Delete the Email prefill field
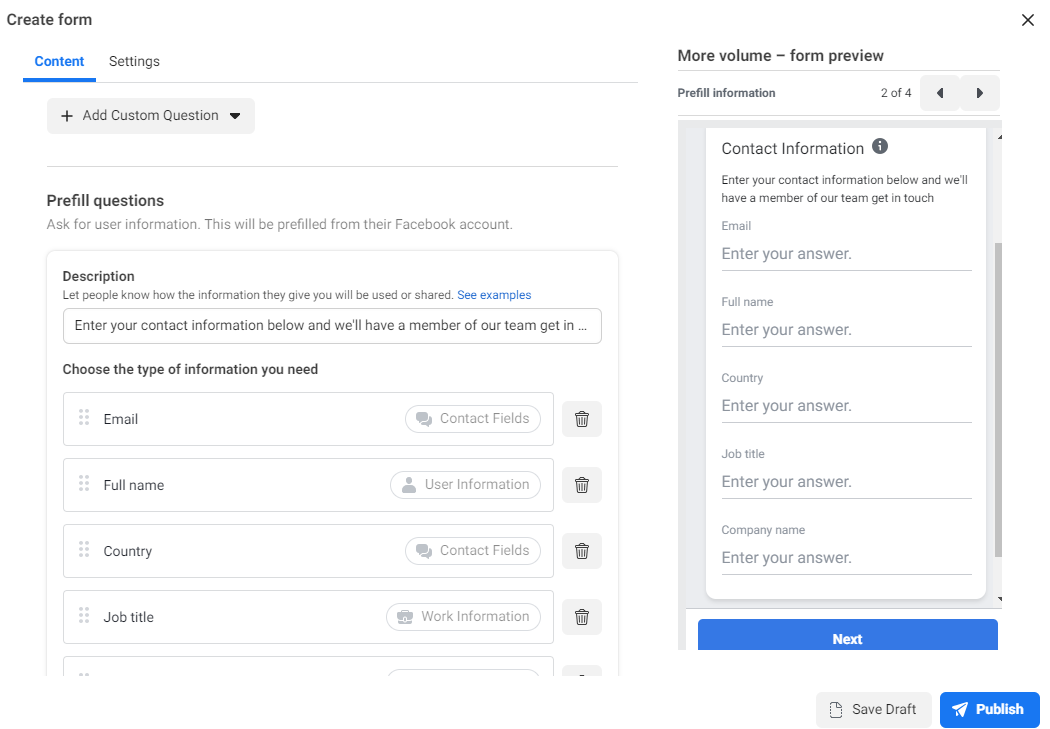Image resolution: width=1050 pixels, height=729 pixels. point(581,419)
